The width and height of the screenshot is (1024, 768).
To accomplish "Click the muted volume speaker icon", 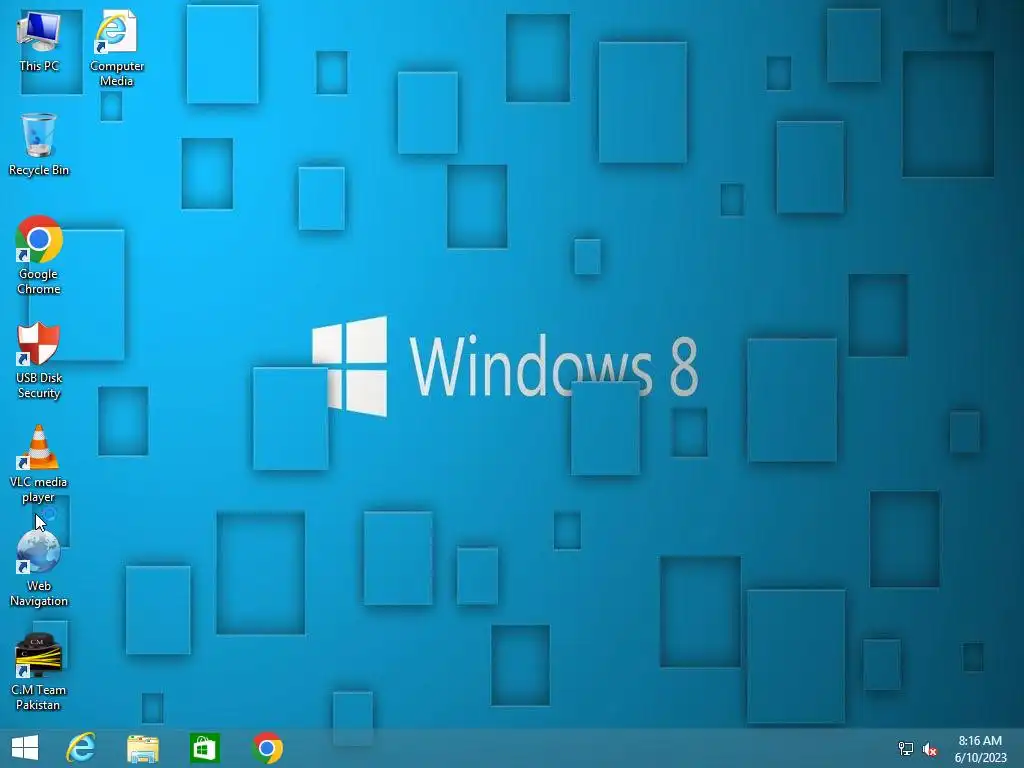I will point(930,749).
